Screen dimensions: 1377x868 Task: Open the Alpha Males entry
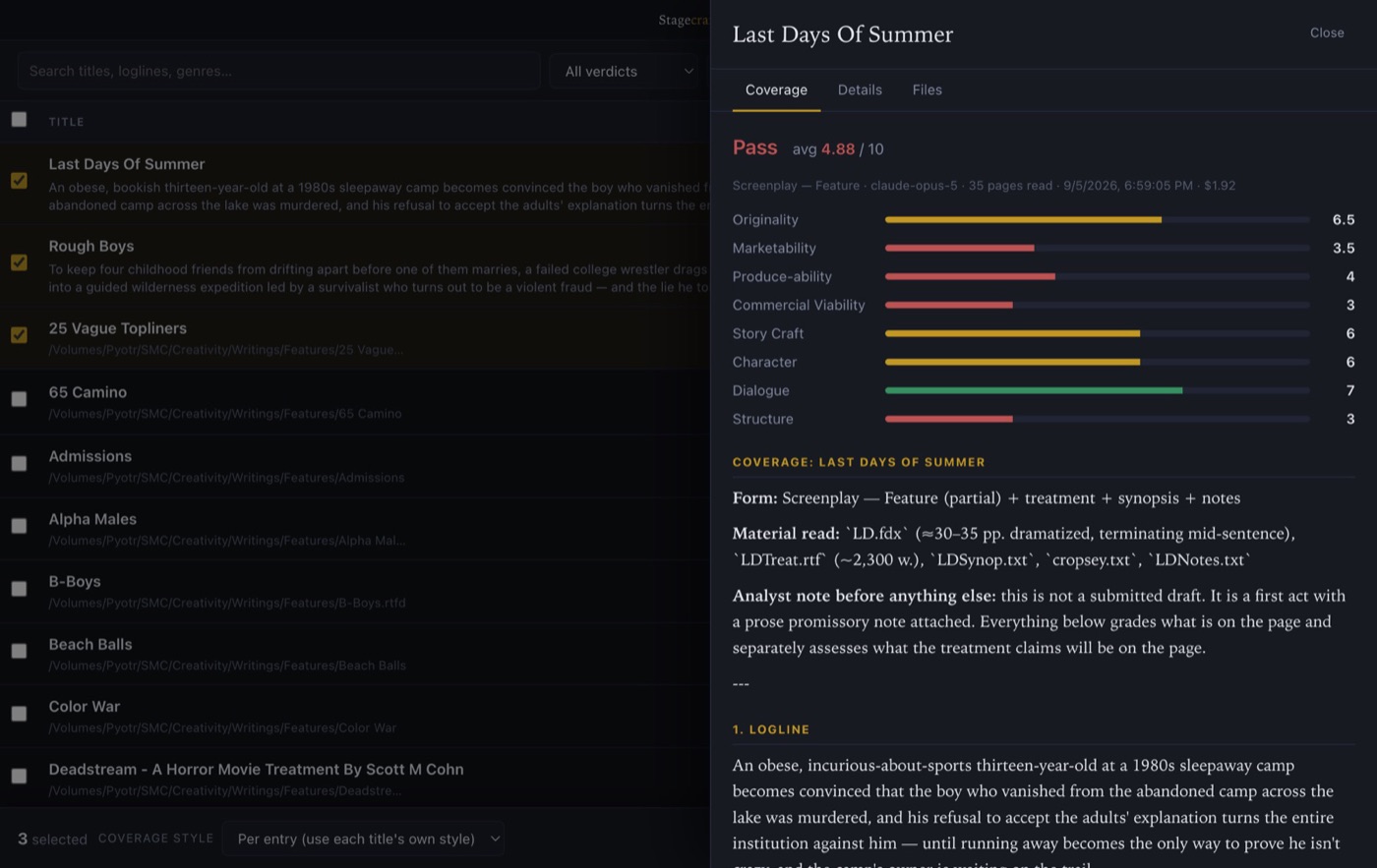click(x=92, y=519)
